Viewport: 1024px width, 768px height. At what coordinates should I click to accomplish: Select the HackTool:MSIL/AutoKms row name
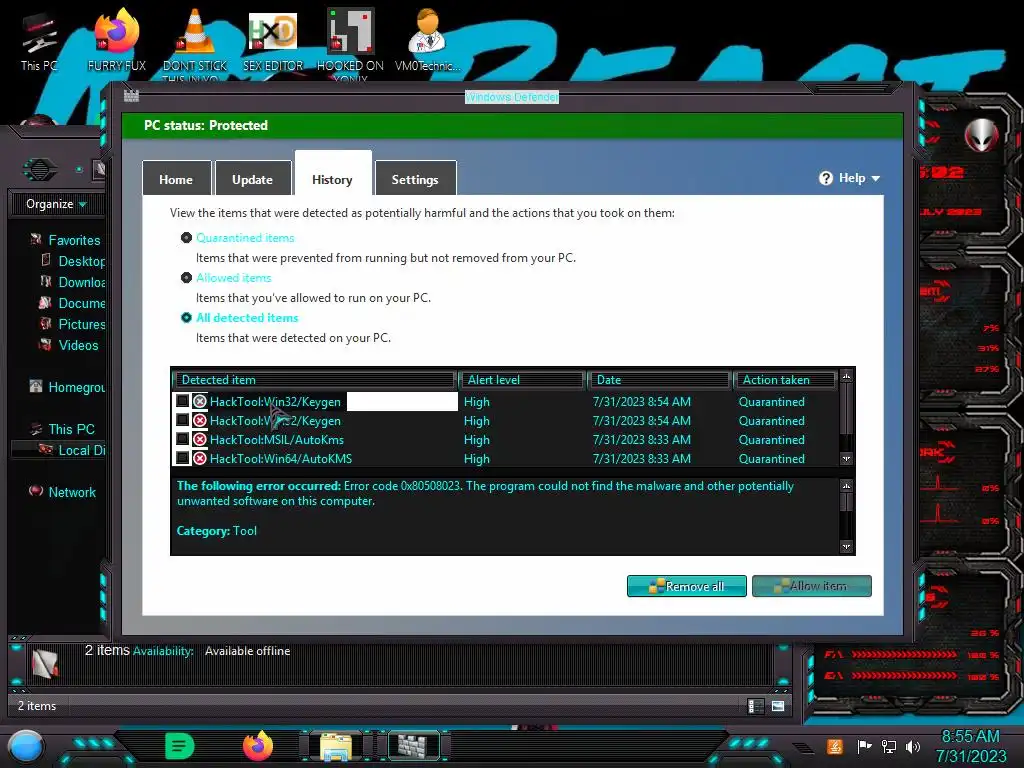tap(277, 440)
